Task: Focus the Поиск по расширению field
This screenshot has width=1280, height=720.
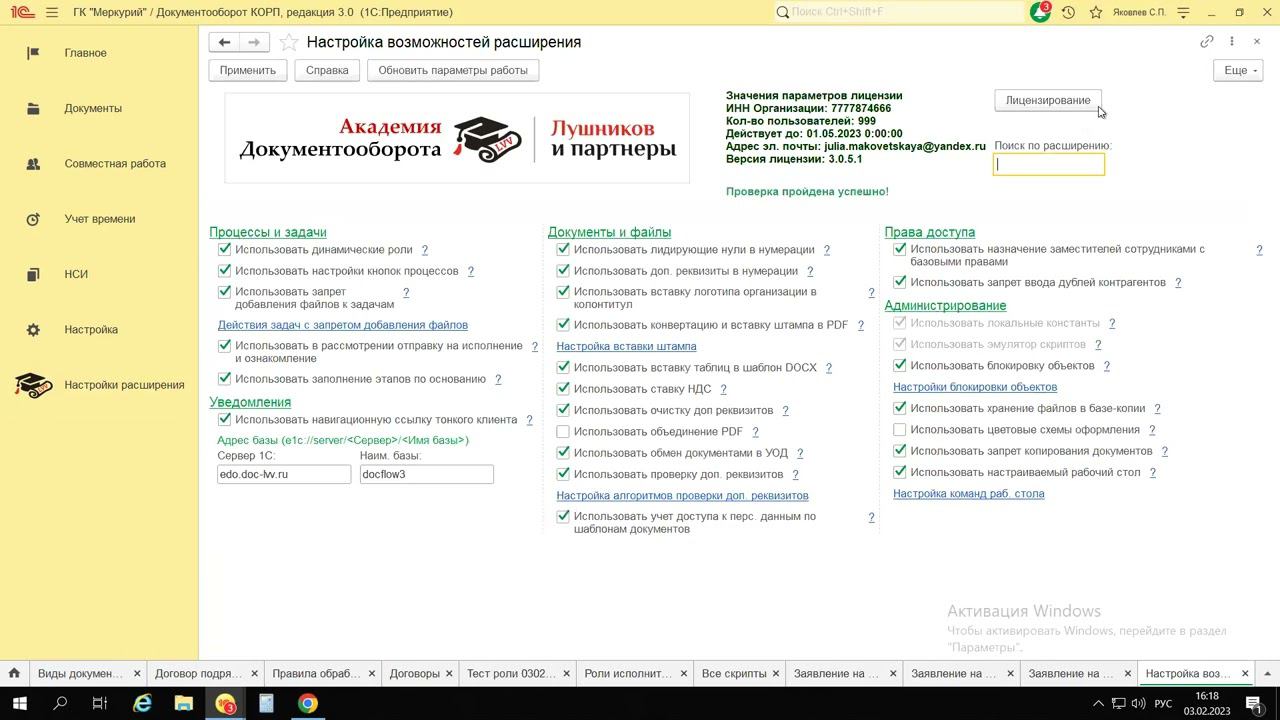Action: point(1049,165)
